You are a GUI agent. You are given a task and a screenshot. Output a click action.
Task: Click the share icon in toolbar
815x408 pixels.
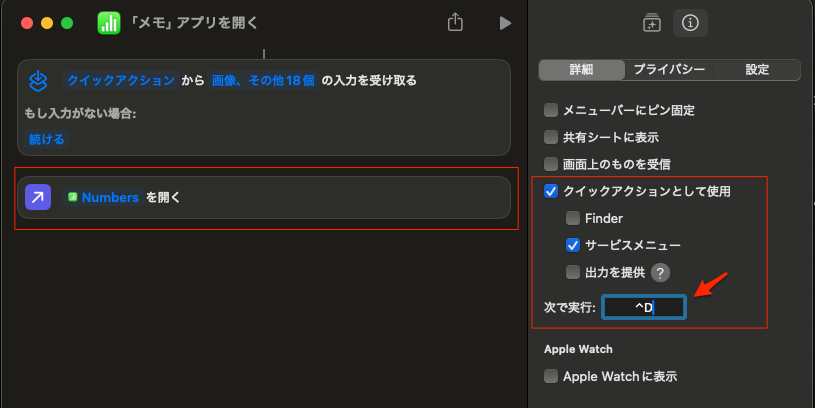click(456, 22)
